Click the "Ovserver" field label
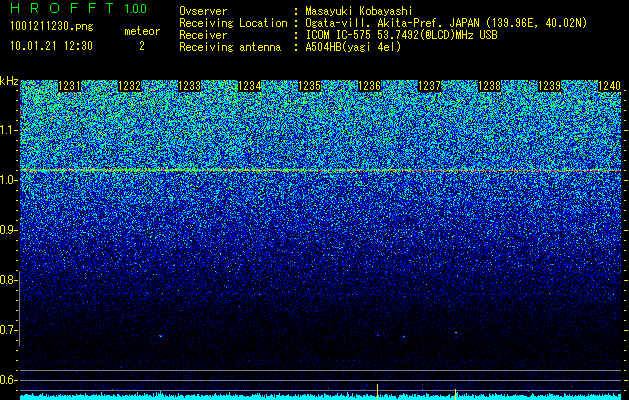The height and width of the screenshot is (400, 629). (203, 11)
